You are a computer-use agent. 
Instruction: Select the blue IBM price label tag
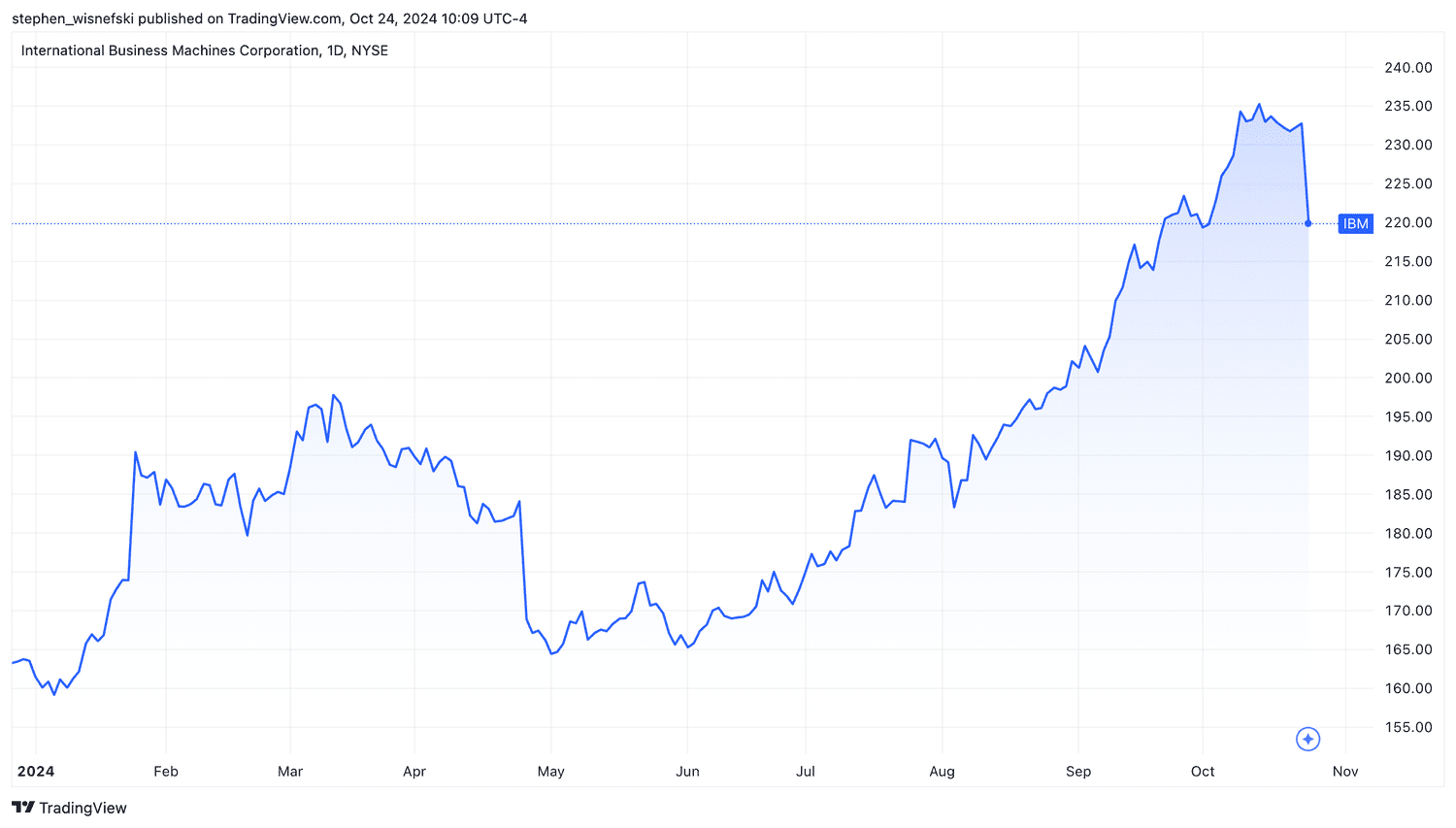1355,223
